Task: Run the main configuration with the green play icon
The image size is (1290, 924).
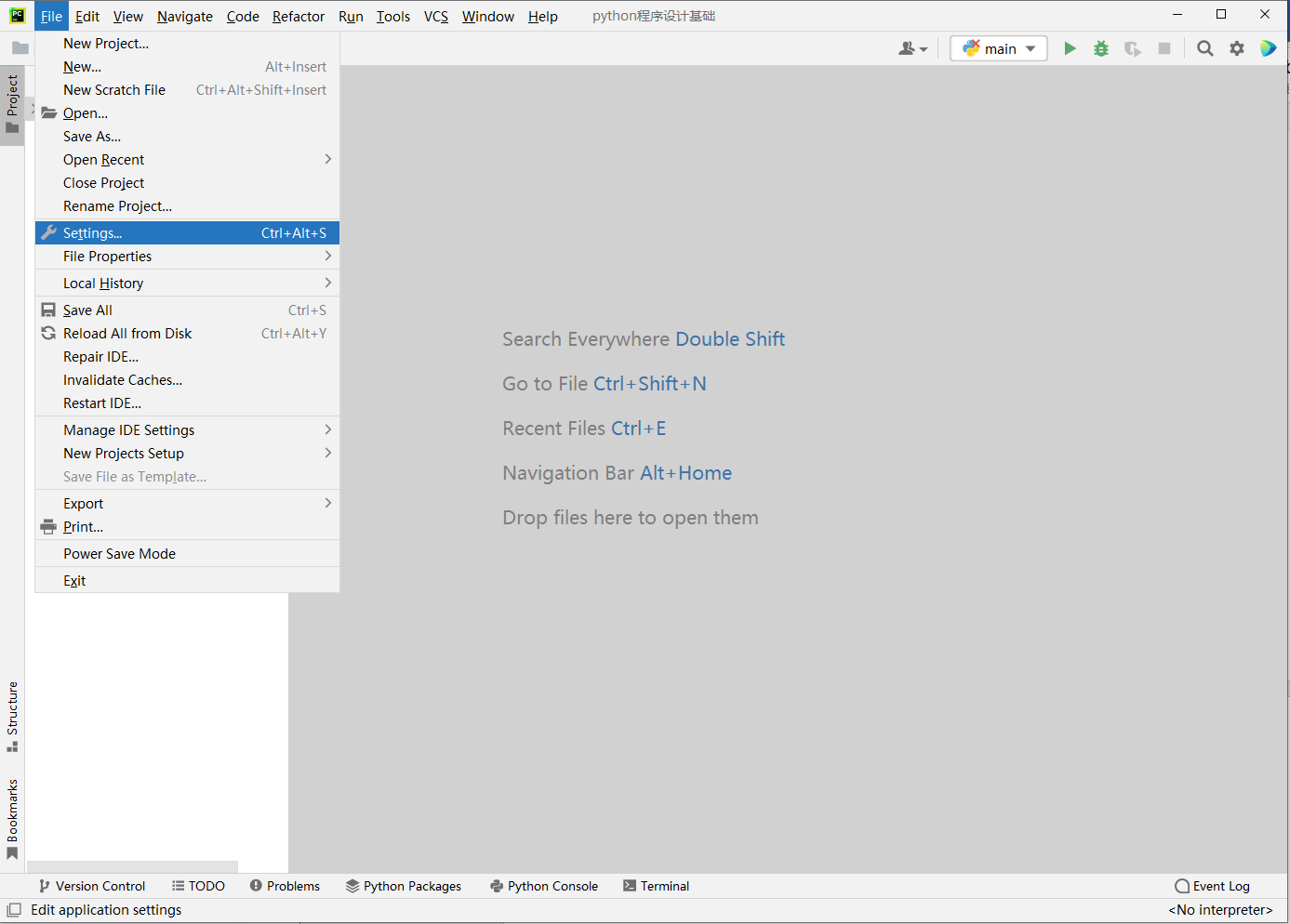Action: click(x=1070, y=48)
